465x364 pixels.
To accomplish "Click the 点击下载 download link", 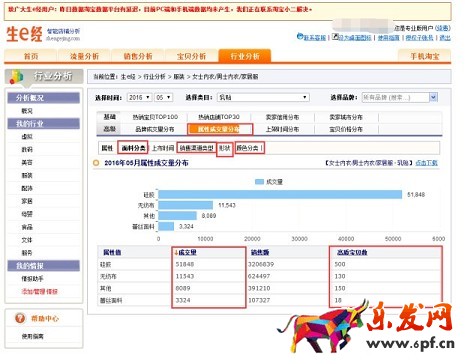I will coord(426,163).
